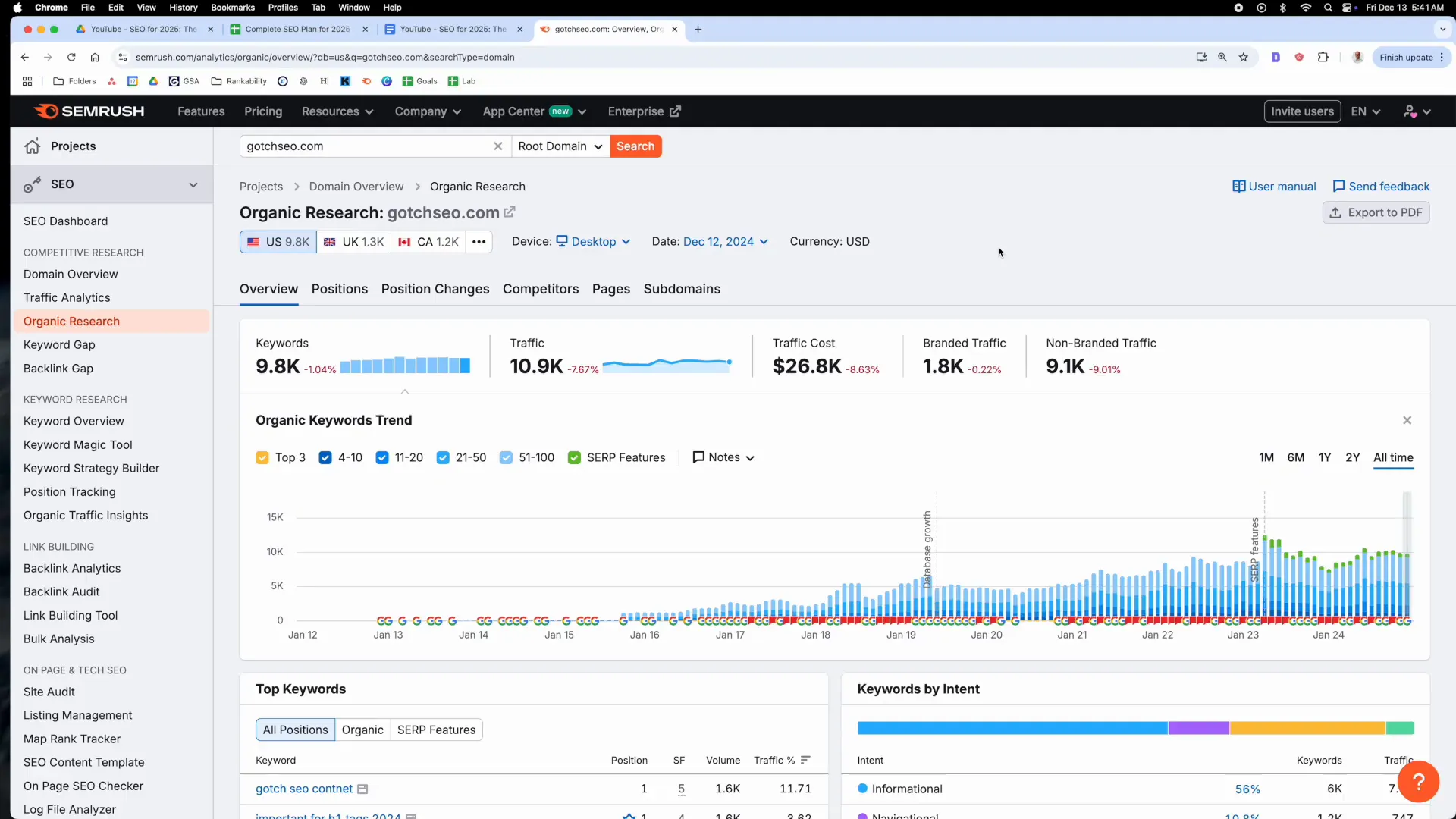This screenshot has width=1456, height=819.
Task: Click the Semrush logo
Action: (89, 111)
